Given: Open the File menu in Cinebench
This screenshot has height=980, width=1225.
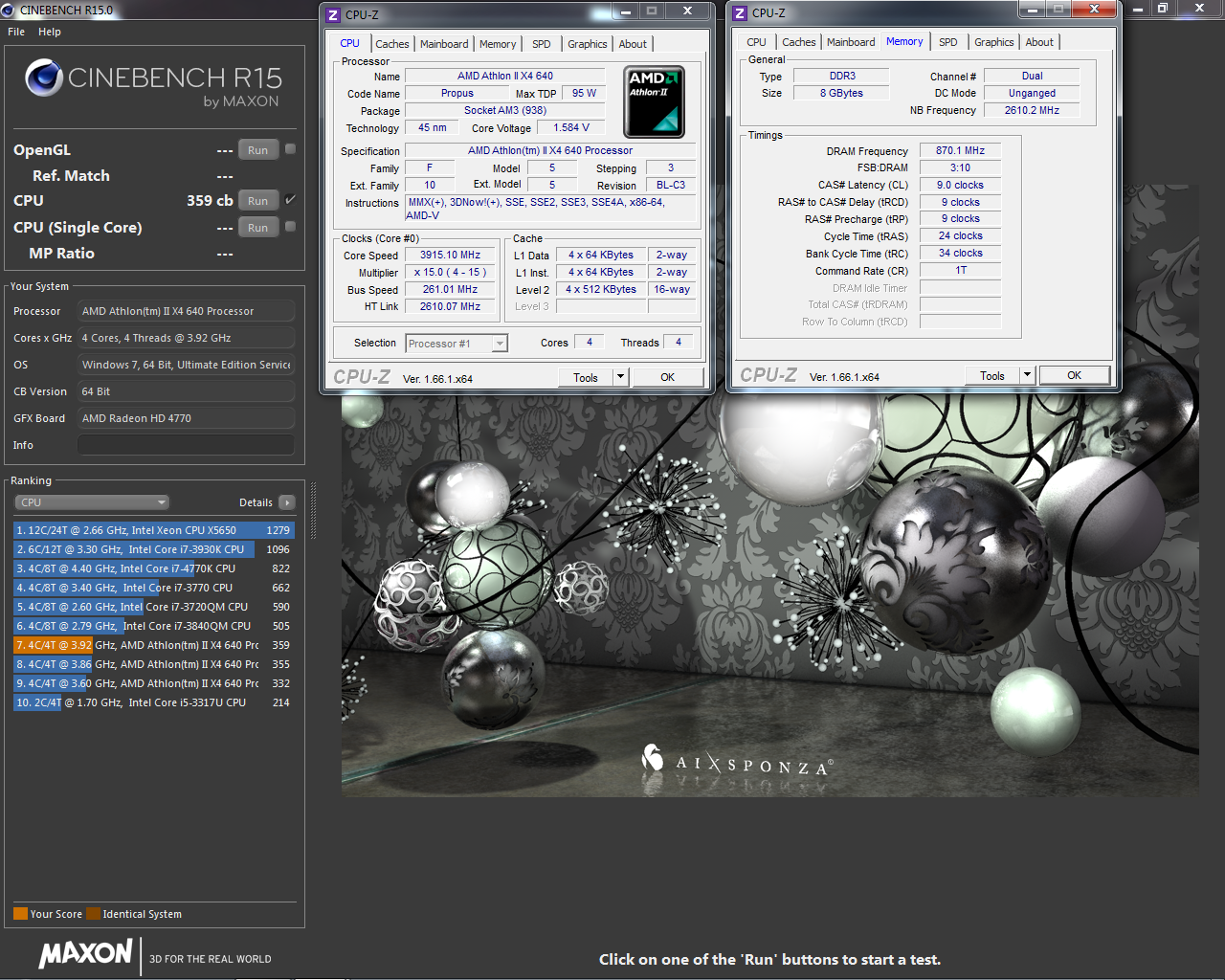Looking at the screenshot, I should coord(16,32).
